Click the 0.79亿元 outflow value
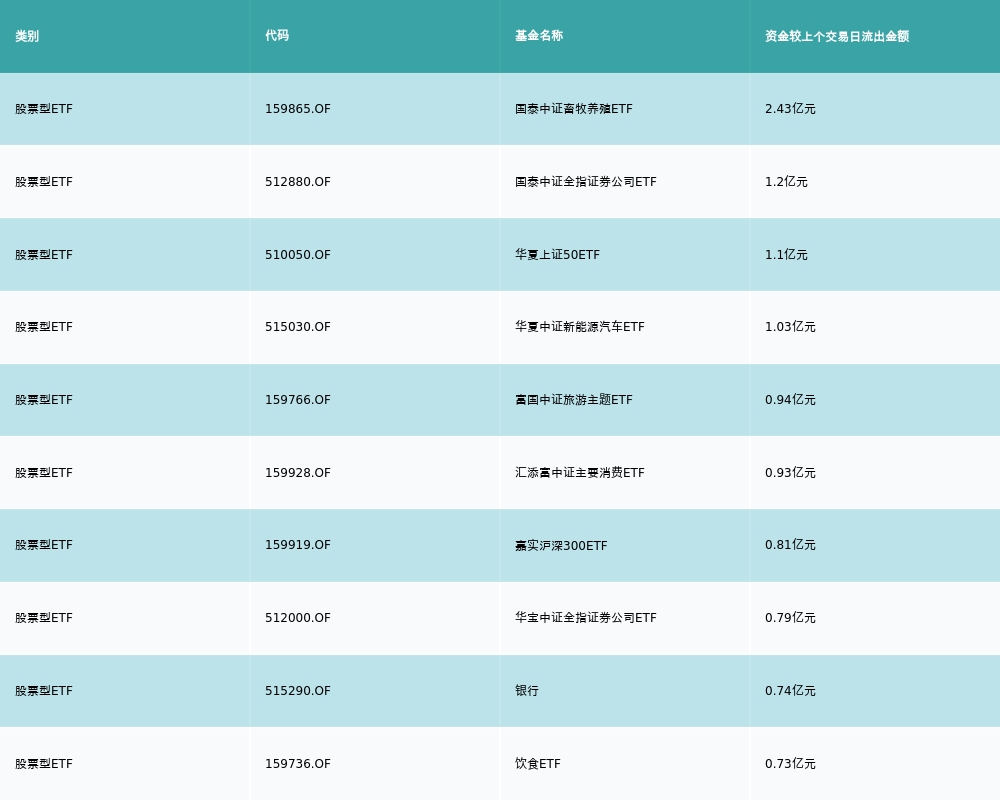Viewport: 1000px width, 800px height. tap(790, 618)
